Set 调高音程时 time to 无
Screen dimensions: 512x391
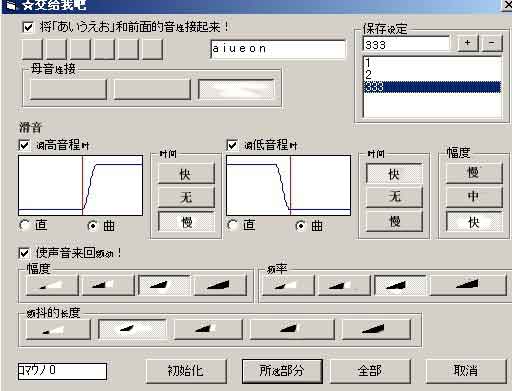pyautogui.click(x=186, y=197)
